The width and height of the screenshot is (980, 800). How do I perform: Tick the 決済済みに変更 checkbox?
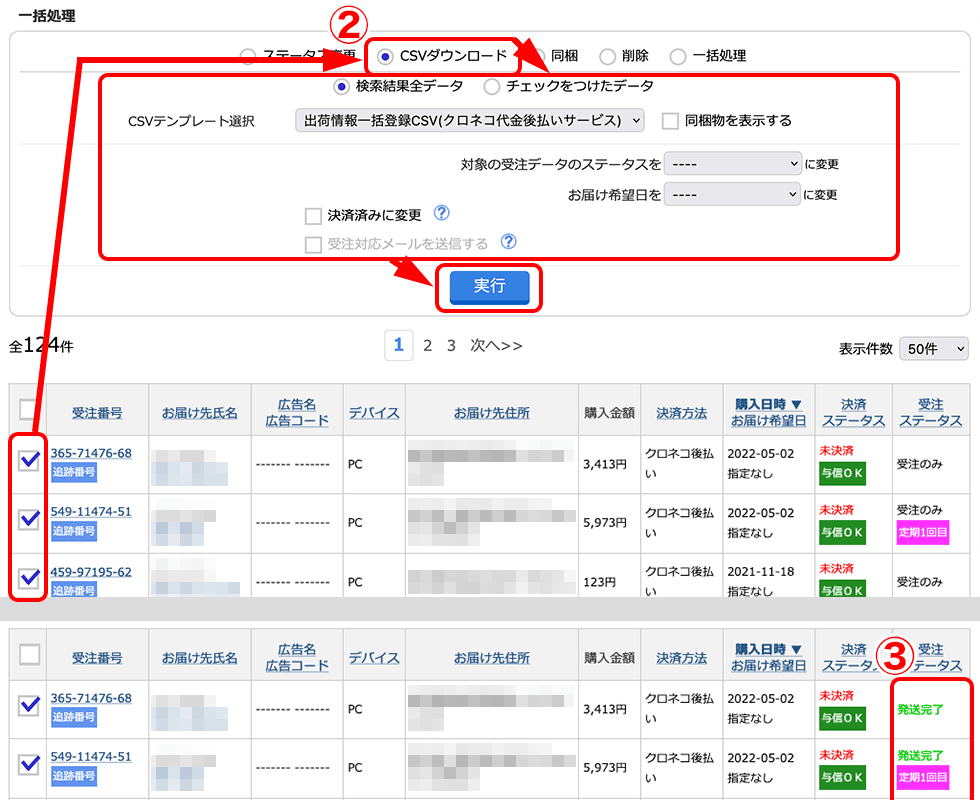(313, 216)
